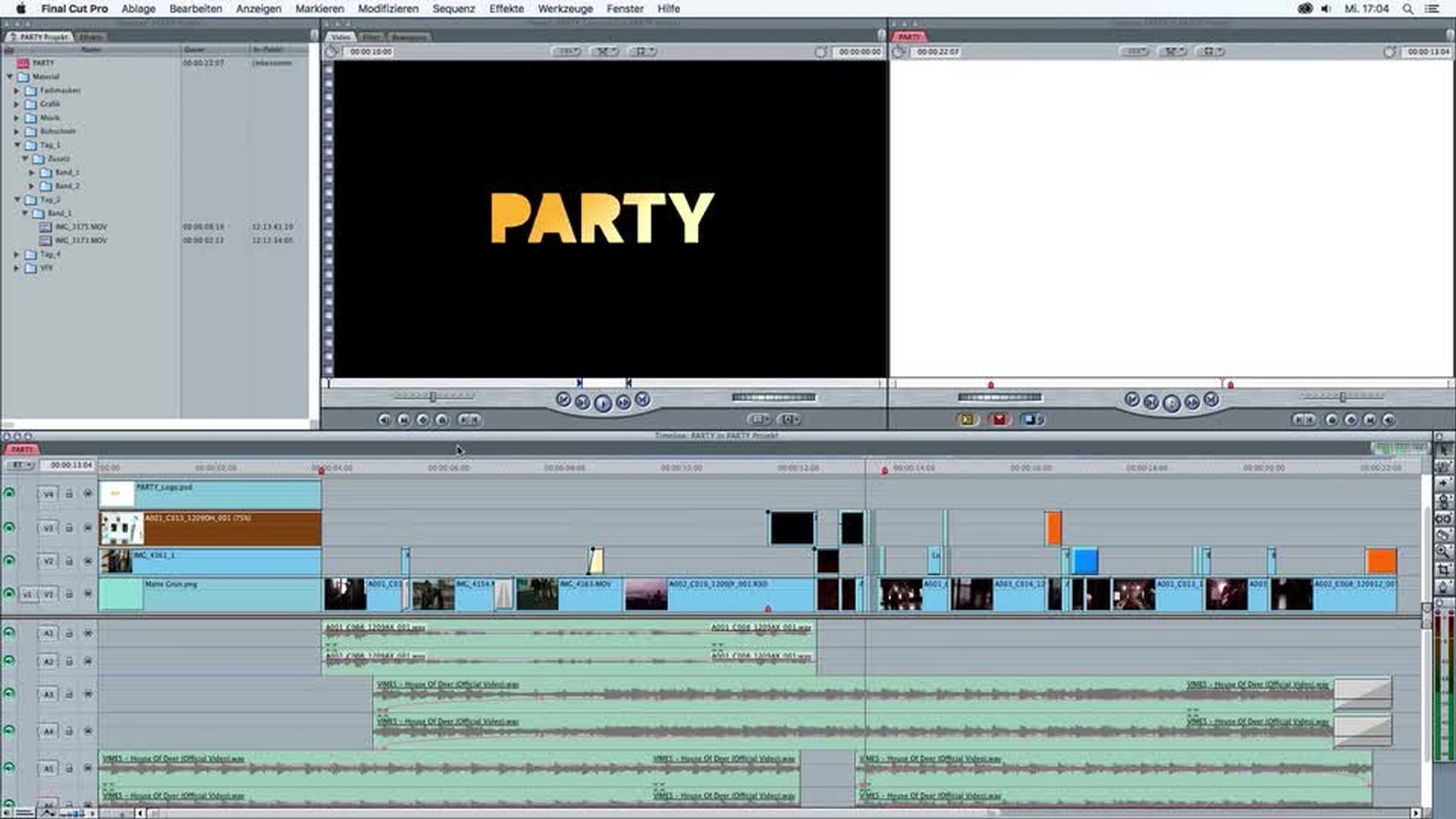
Task: Select the Razor Blade tool in tool palette
Action: (x=1443, y=535)
